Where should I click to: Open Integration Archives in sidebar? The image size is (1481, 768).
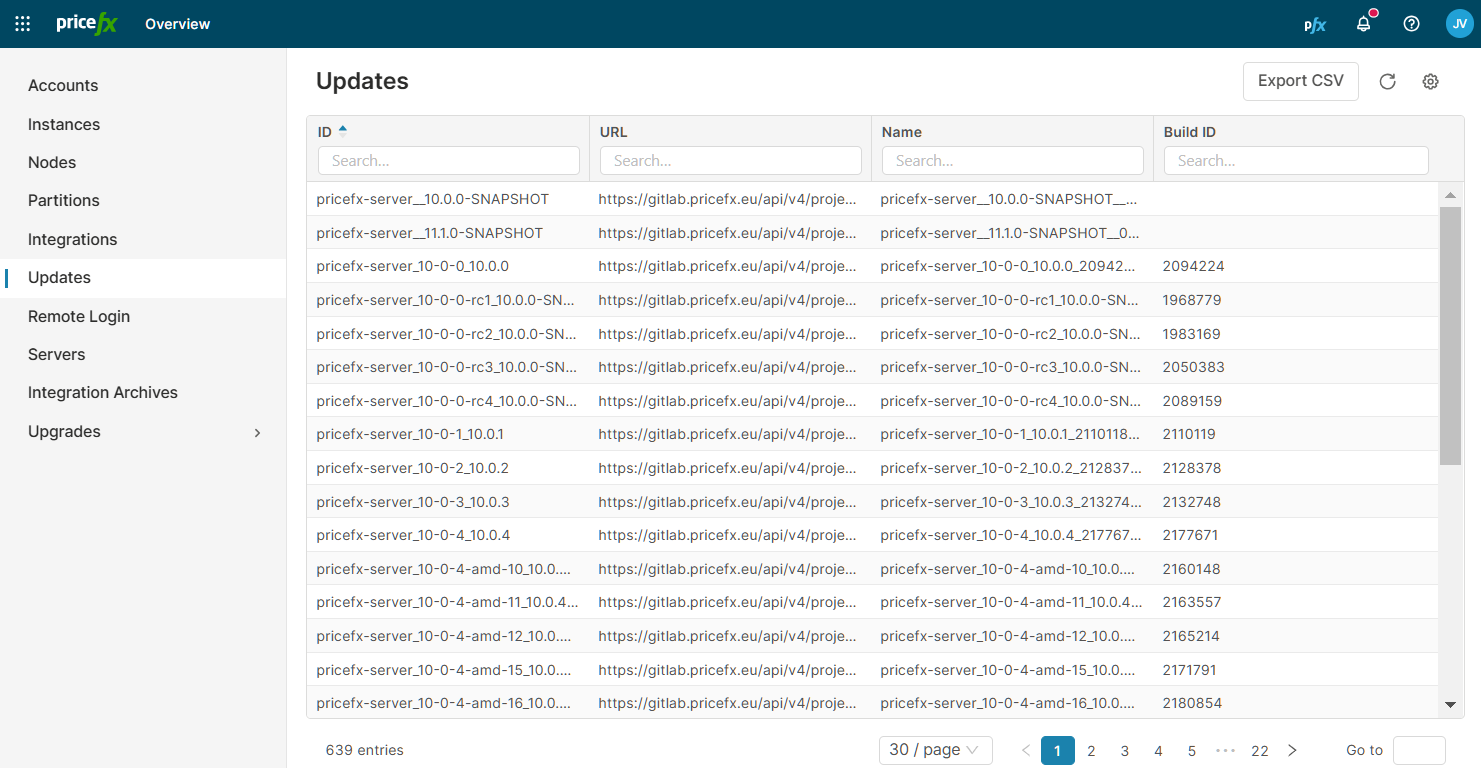[103, 392]
